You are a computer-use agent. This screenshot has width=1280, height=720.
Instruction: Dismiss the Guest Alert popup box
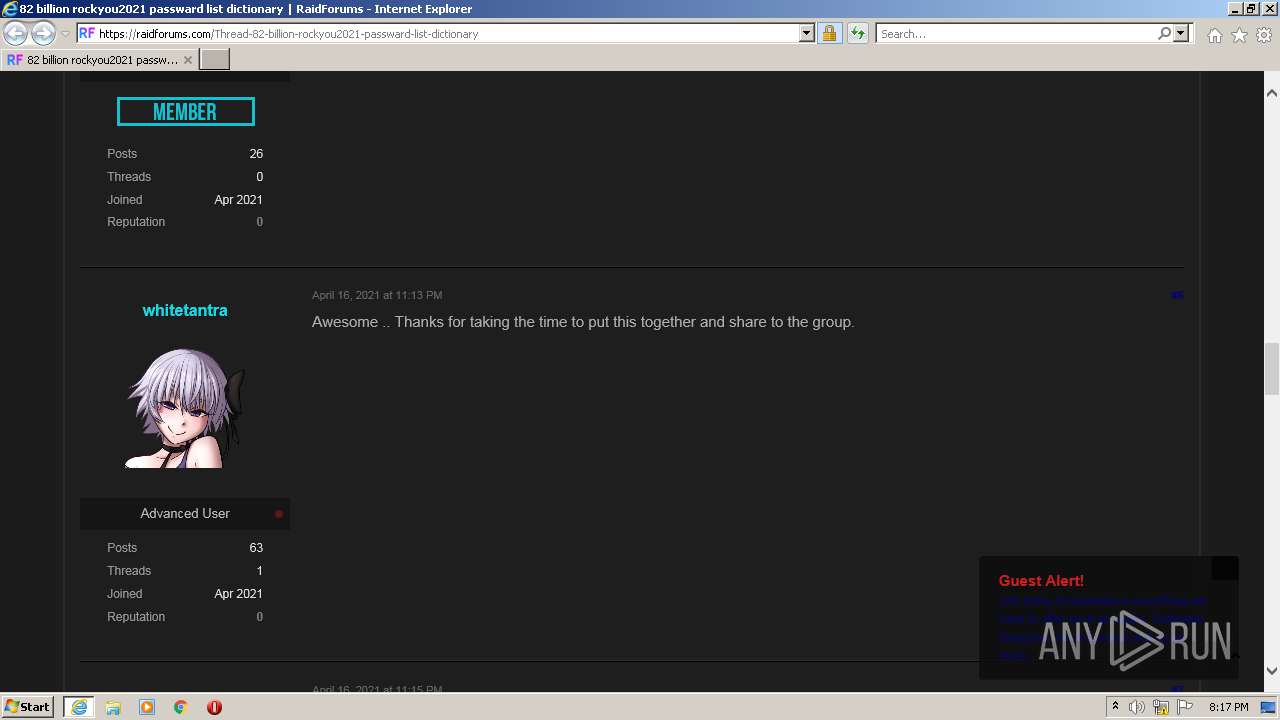[1225, 568]
